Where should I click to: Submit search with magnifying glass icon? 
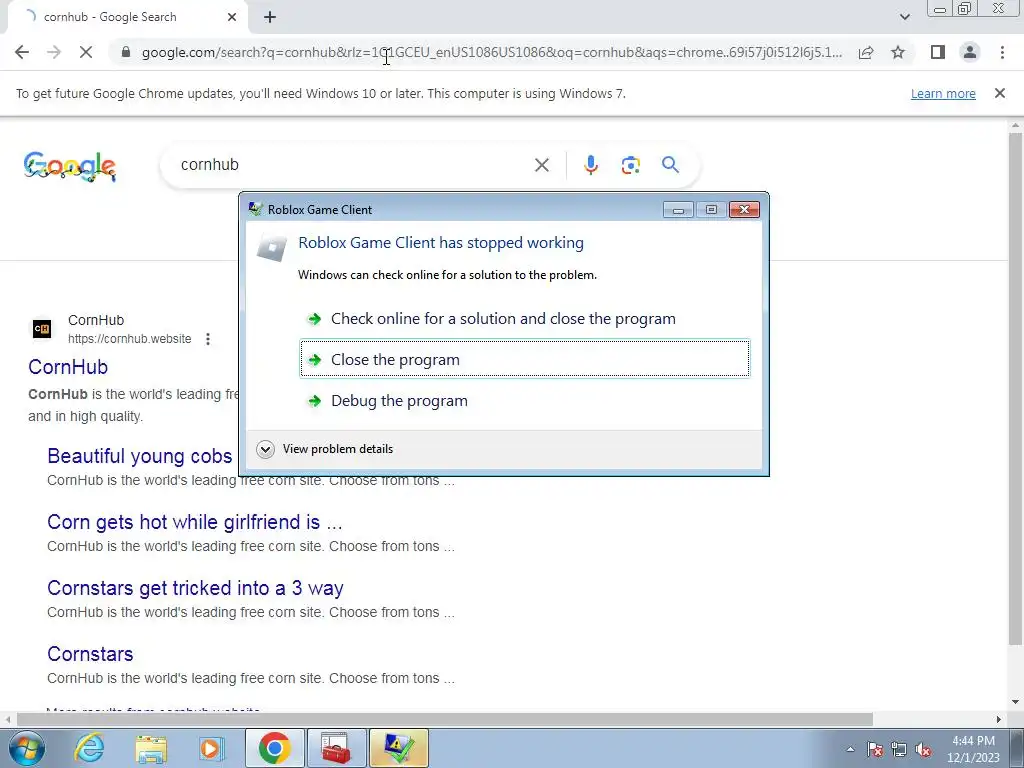(x=670, y=165)
